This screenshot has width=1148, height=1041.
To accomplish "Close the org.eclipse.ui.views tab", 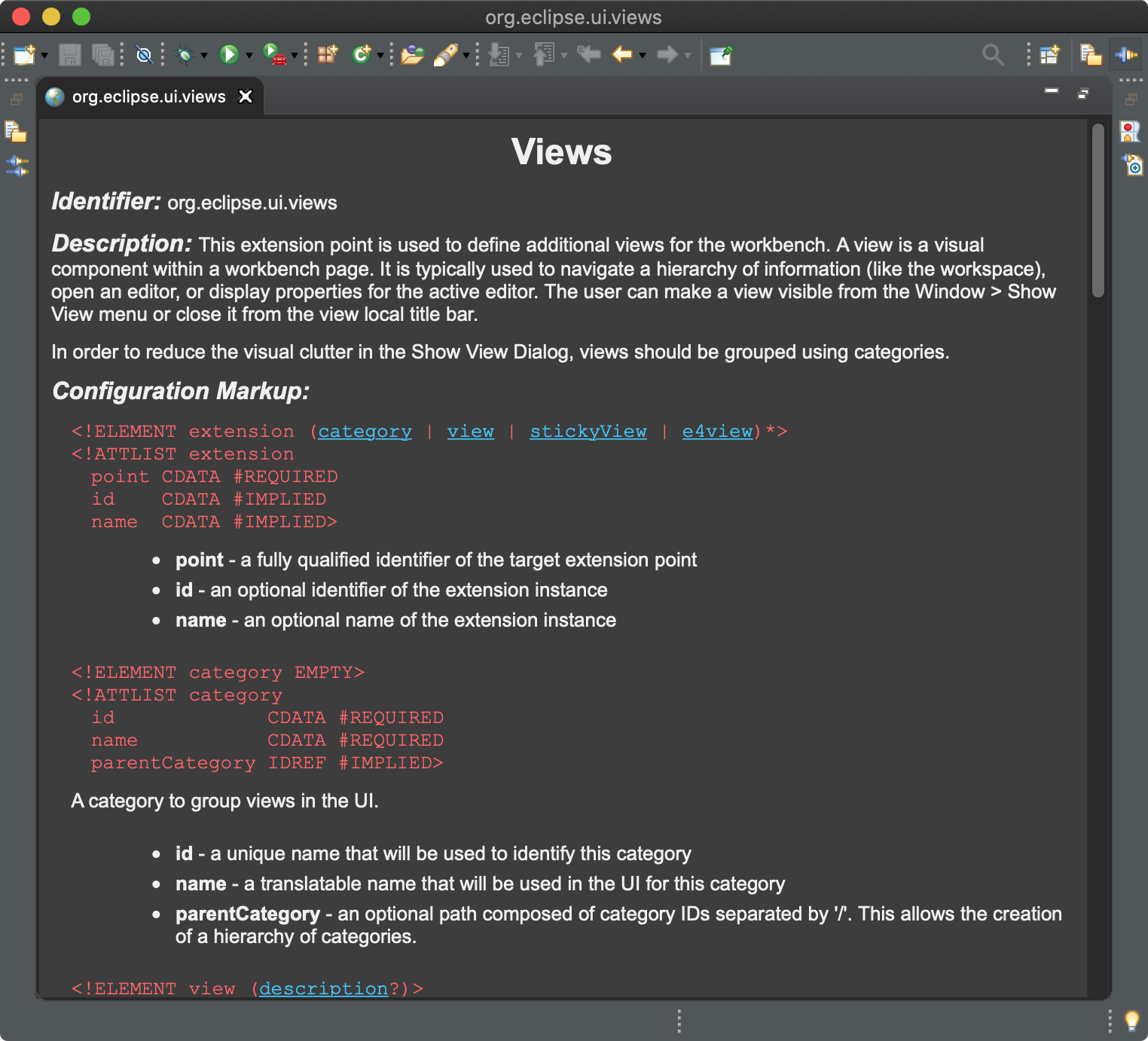I will pyautogui.click(x=246, y=96).
